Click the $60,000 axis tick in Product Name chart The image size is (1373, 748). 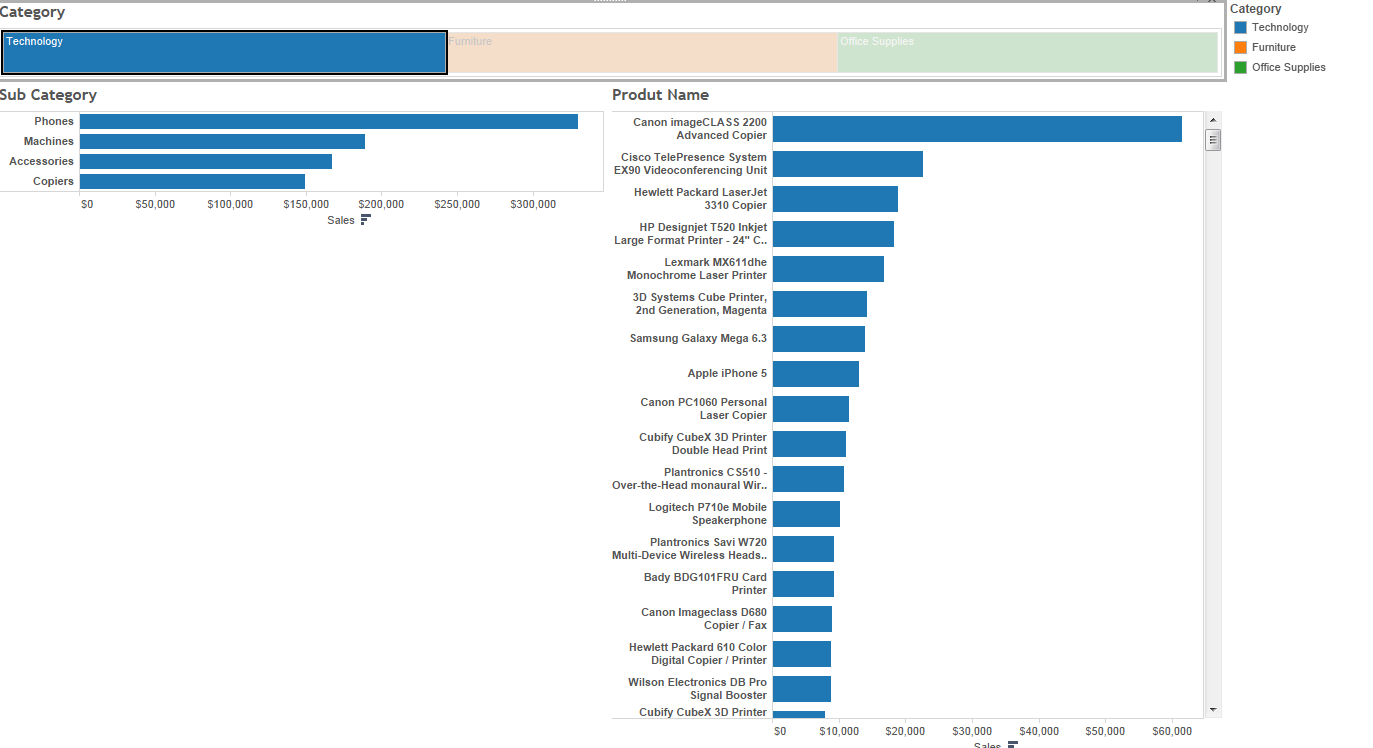click(x=1172, y=731)
